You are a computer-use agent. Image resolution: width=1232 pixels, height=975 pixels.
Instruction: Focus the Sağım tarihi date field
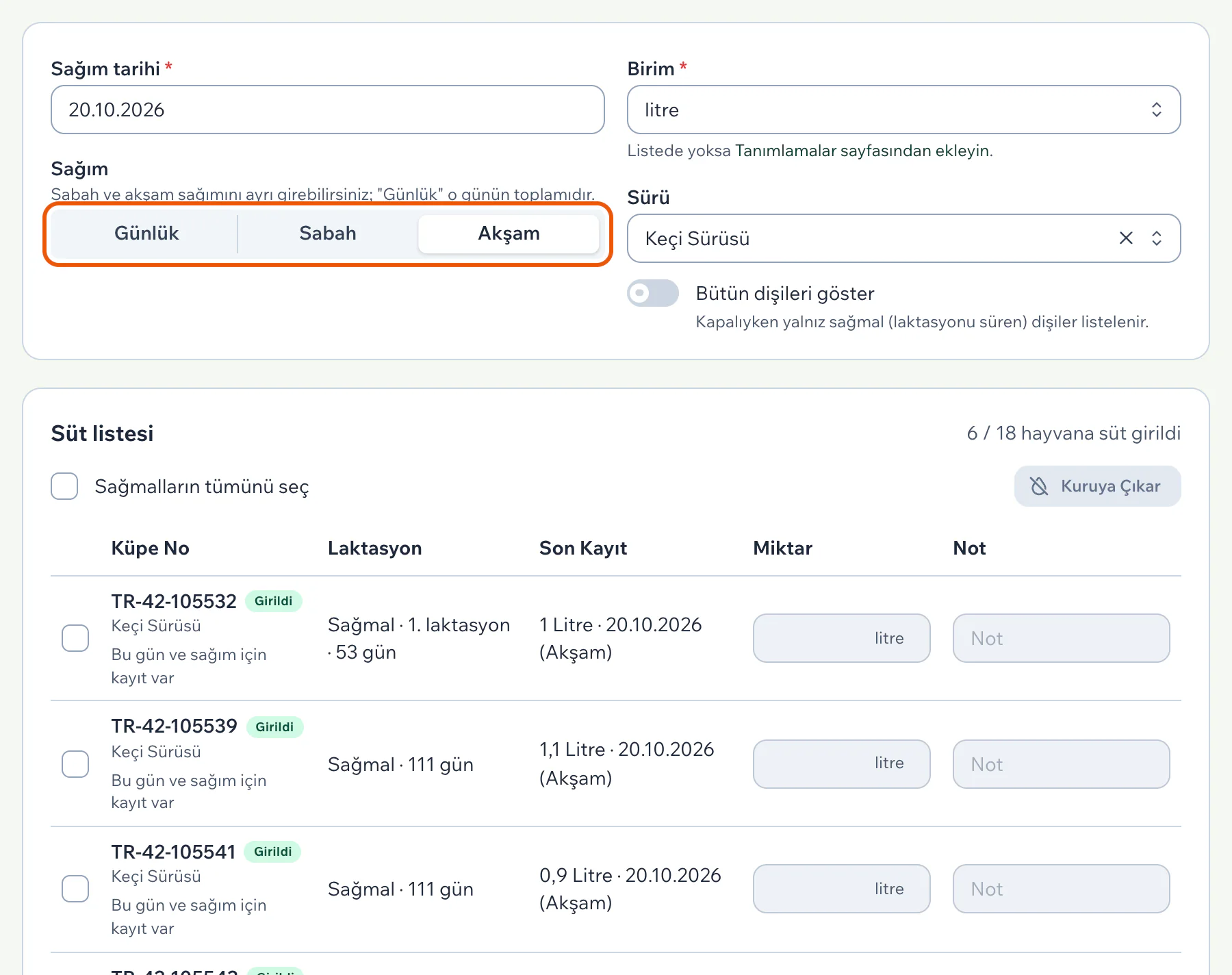pyautogui.click(x=327, y=110)
